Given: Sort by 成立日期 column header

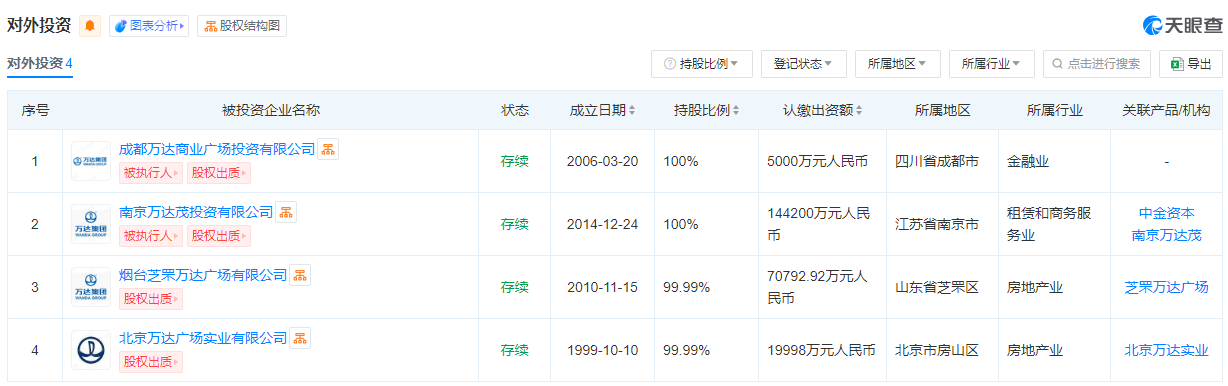Looking at the screenshot, I should pyautogui.click(x=602, y=110).
